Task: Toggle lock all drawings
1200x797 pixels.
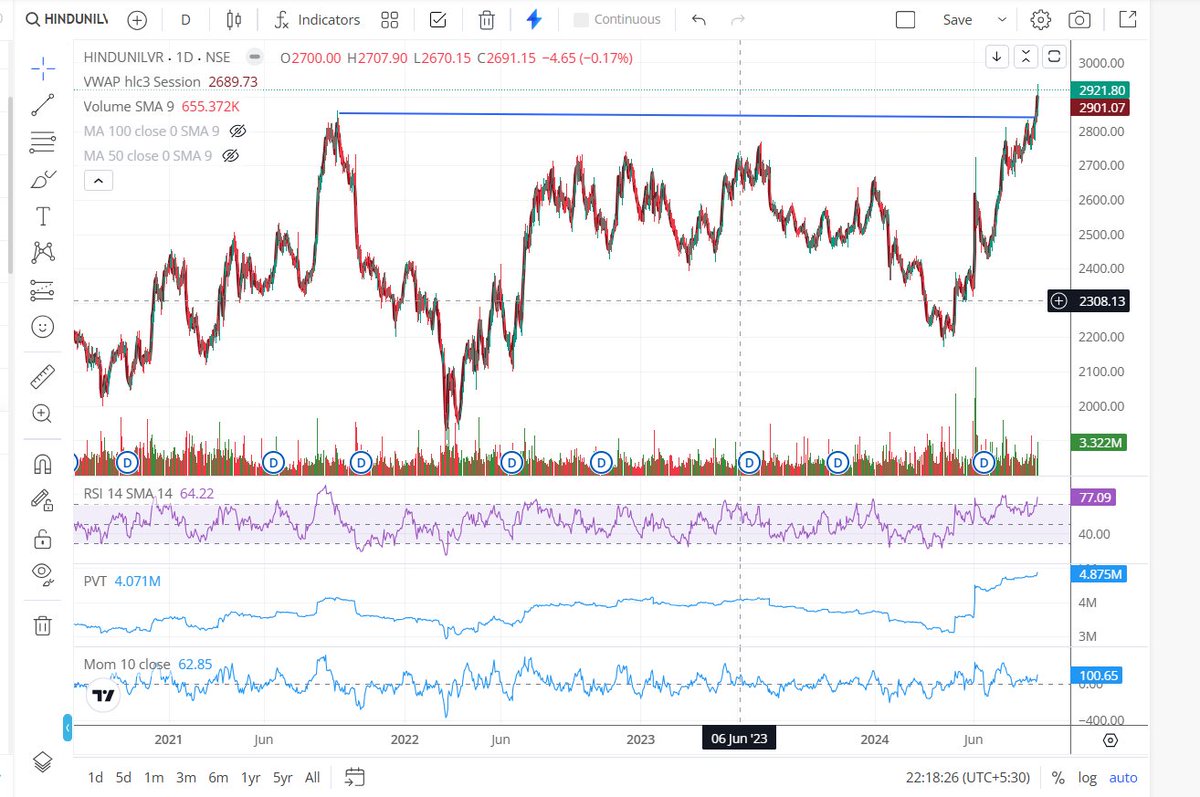Action: tap(42, 538)
